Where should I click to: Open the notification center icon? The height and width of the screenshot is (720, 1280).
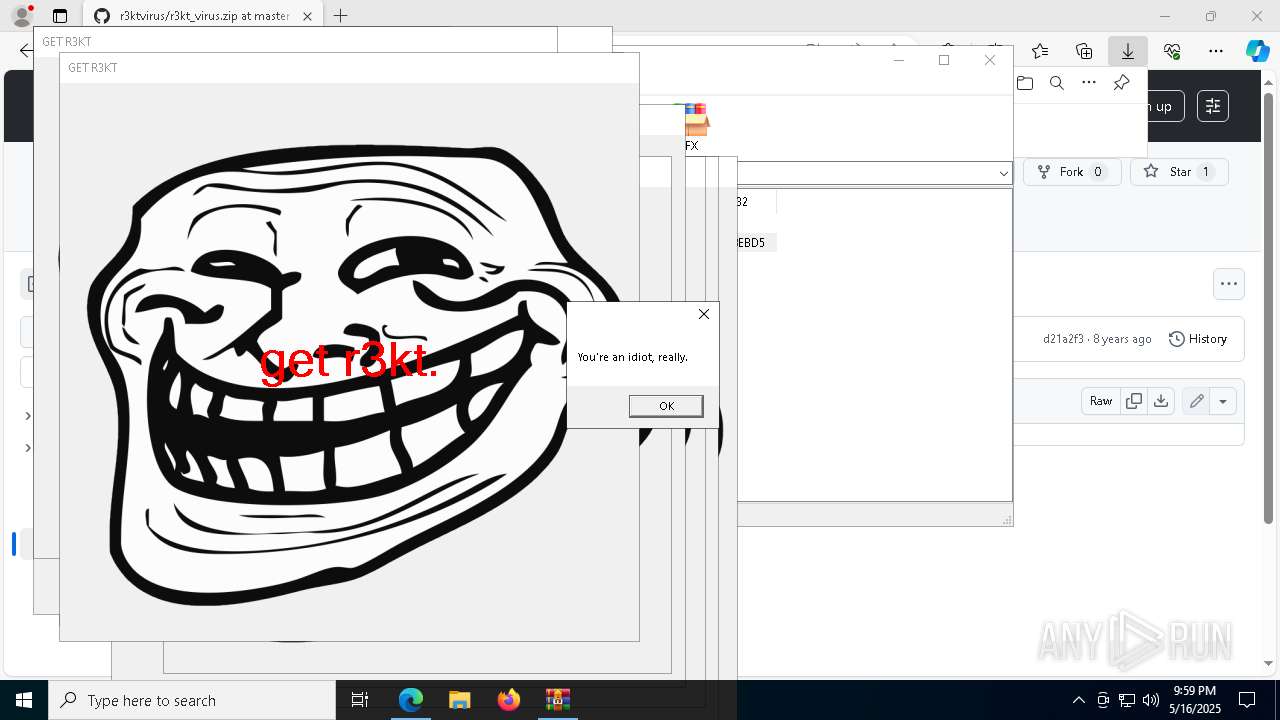click(x=1248, y=700)
